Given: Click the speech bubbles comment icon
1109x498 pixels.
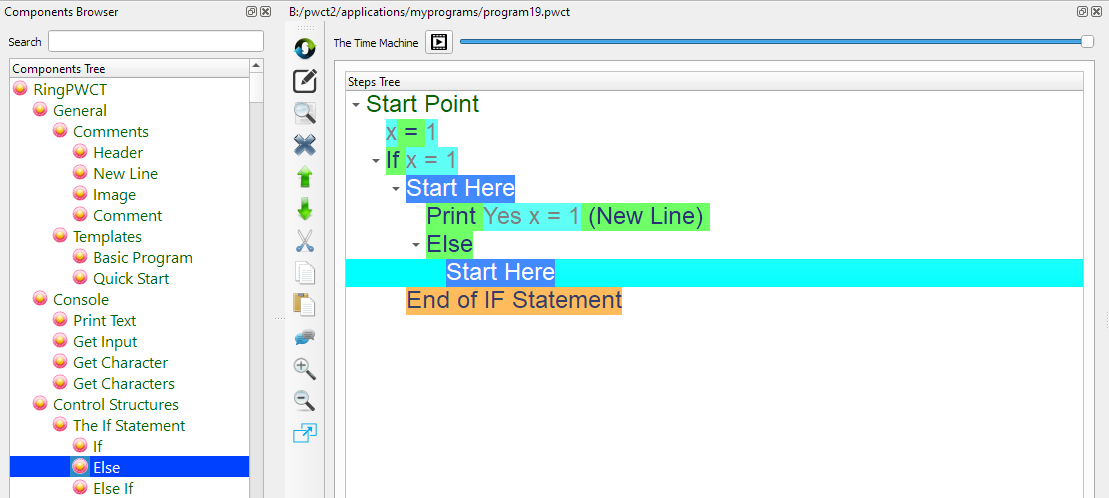Looking at the screenshot, I should click(305, 337).
